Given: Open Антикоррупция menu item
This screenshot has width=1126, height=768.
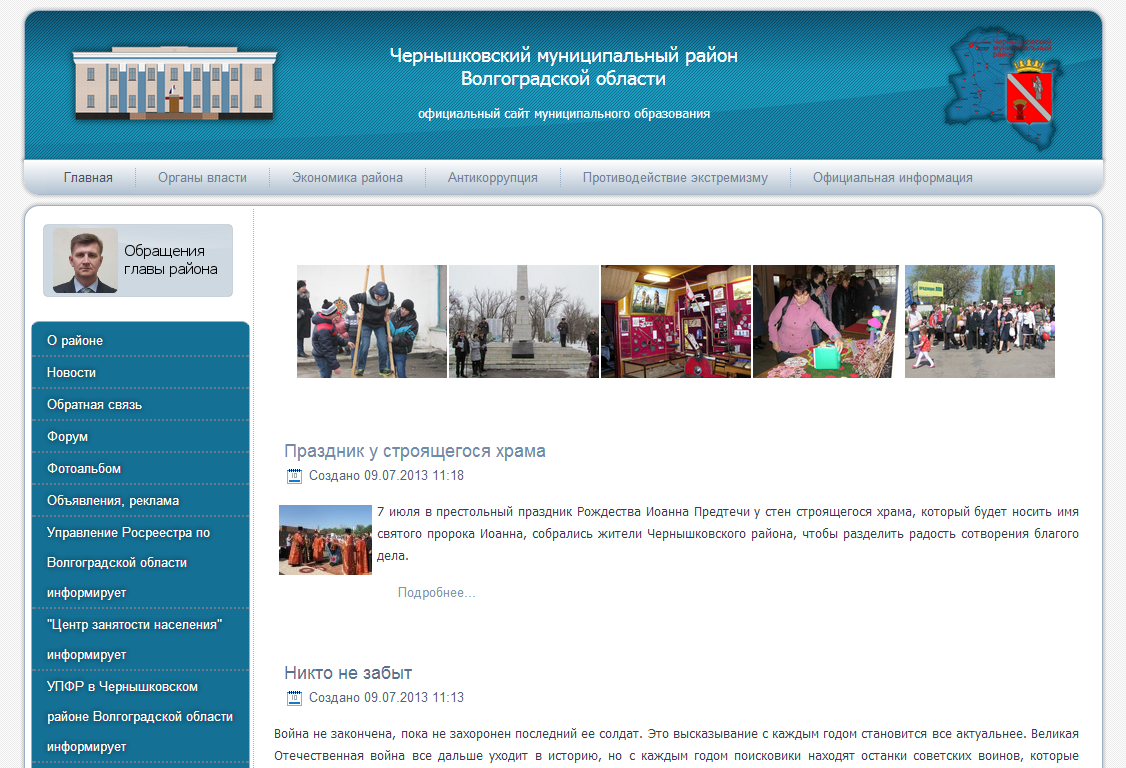Looking at the screenshot, I should (493, 177).
